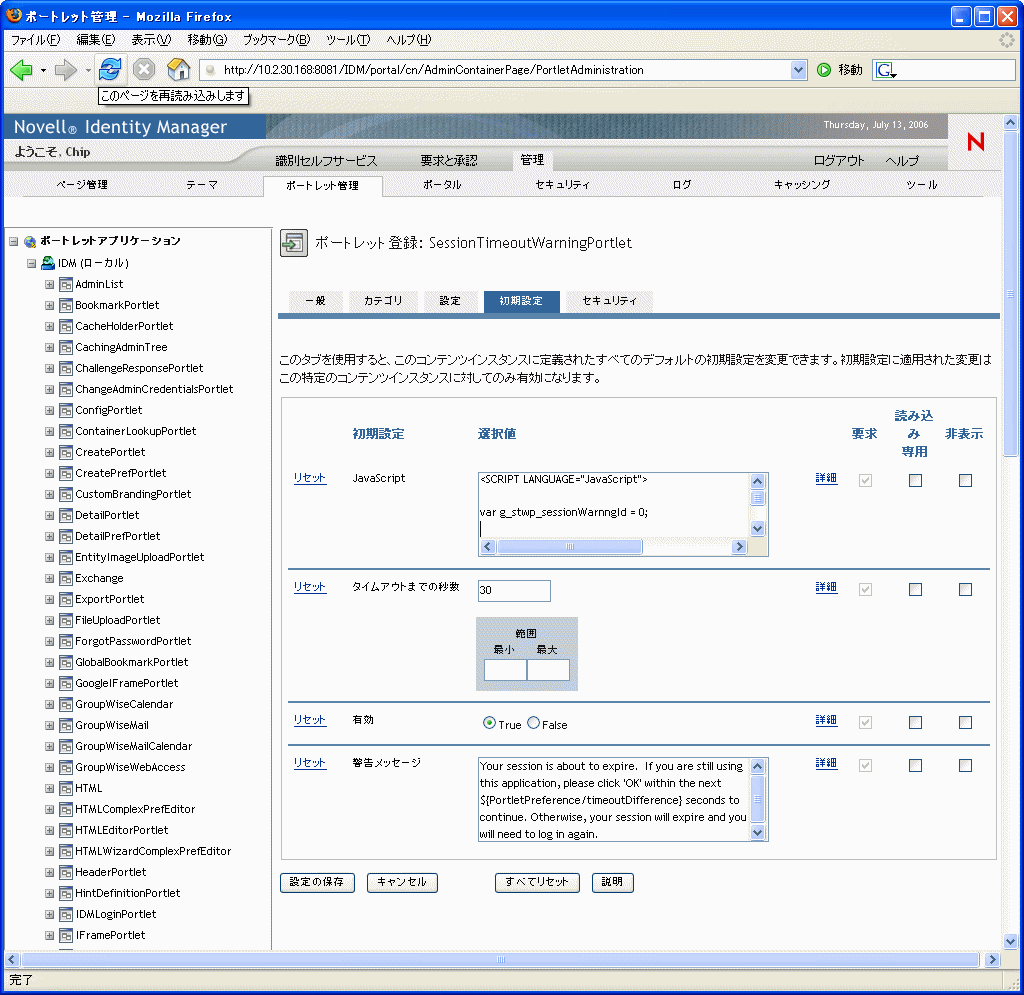Toggle hidden checkbox for JavaScript row
The width and height of the screenshot is (1024, 995).
click(965, 481)
